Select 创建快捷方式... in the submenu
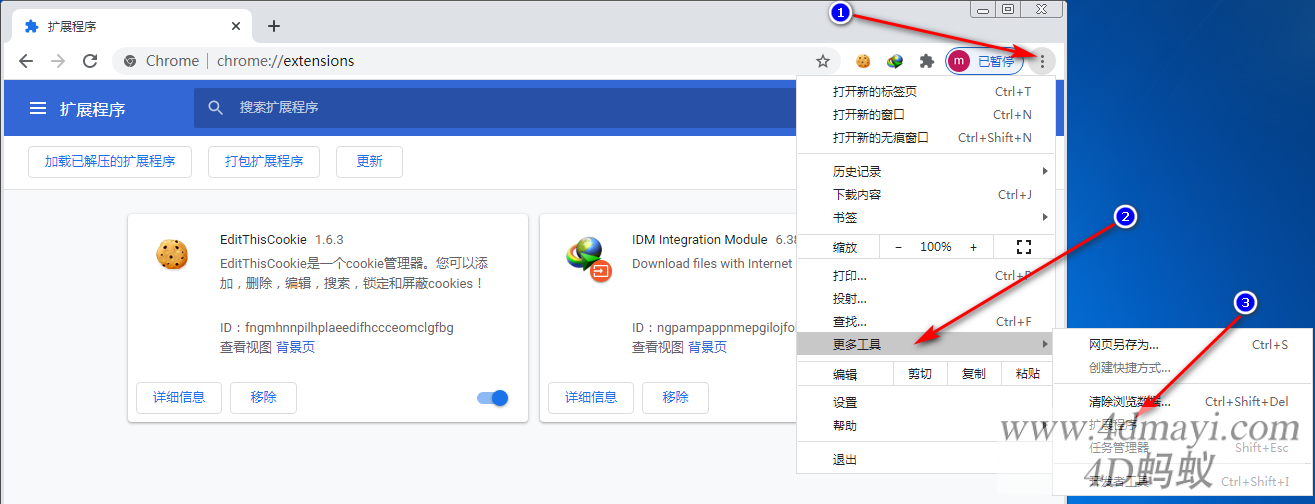 [1183, 367]
